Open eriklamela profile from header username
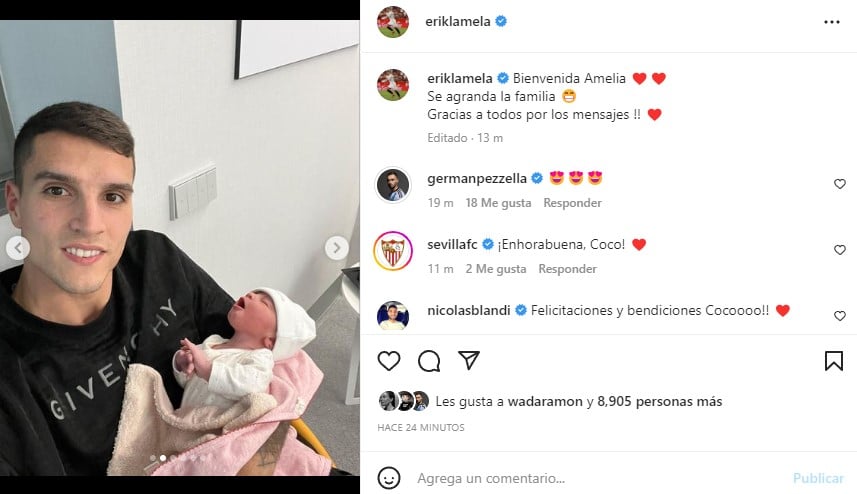The height and width of the screenshot is (494, 857). (457, 21)
